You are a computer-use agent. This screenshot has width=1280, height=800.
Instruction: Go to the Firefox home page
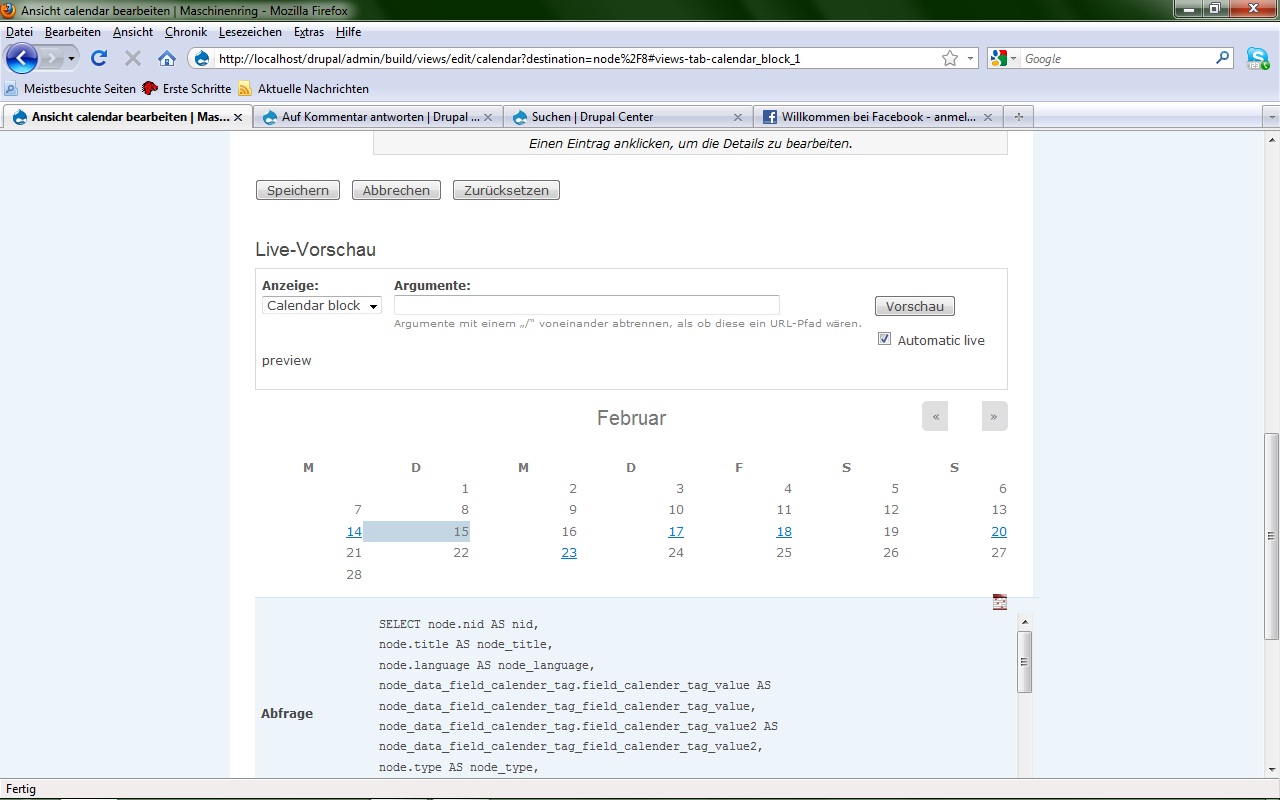[167, 58]
